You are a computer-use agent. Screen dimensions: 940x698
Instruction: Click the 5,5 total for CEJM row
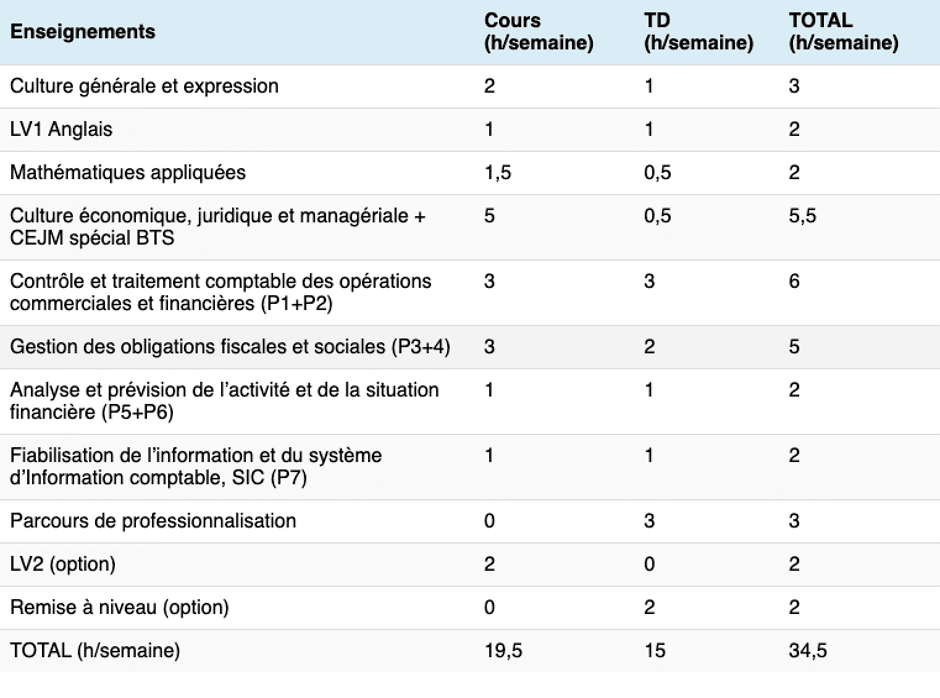pyautogui.click(x=802, y=216)
